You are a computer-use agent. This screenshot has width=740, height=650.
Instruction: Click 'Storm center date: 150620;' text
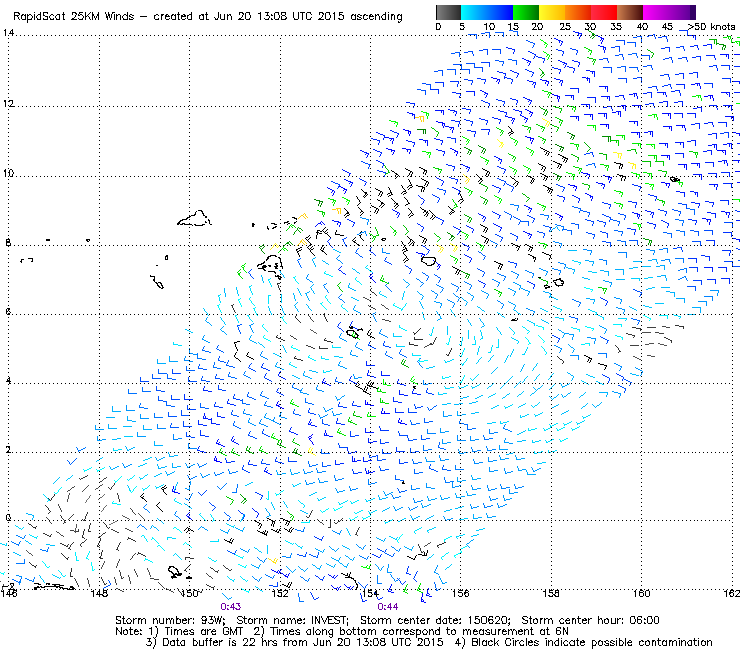(x=435, y=620)
